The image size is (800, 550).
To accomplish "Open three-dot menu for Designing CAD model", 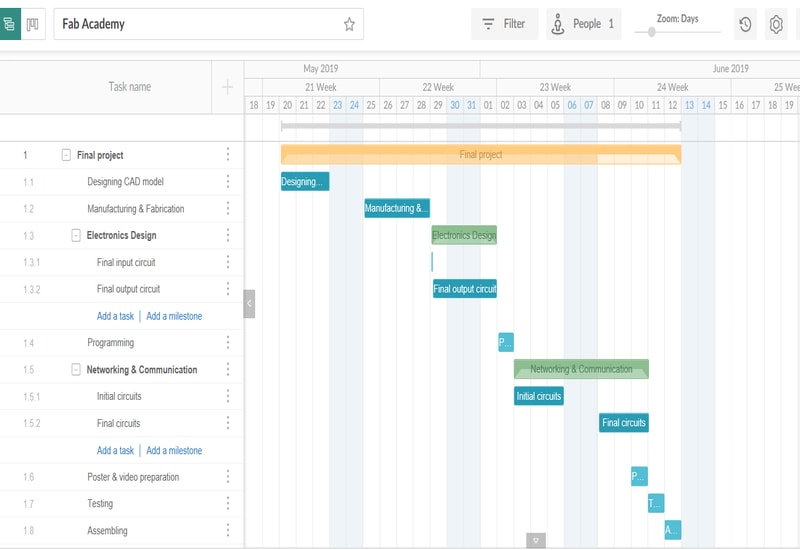I will point(228,182).
